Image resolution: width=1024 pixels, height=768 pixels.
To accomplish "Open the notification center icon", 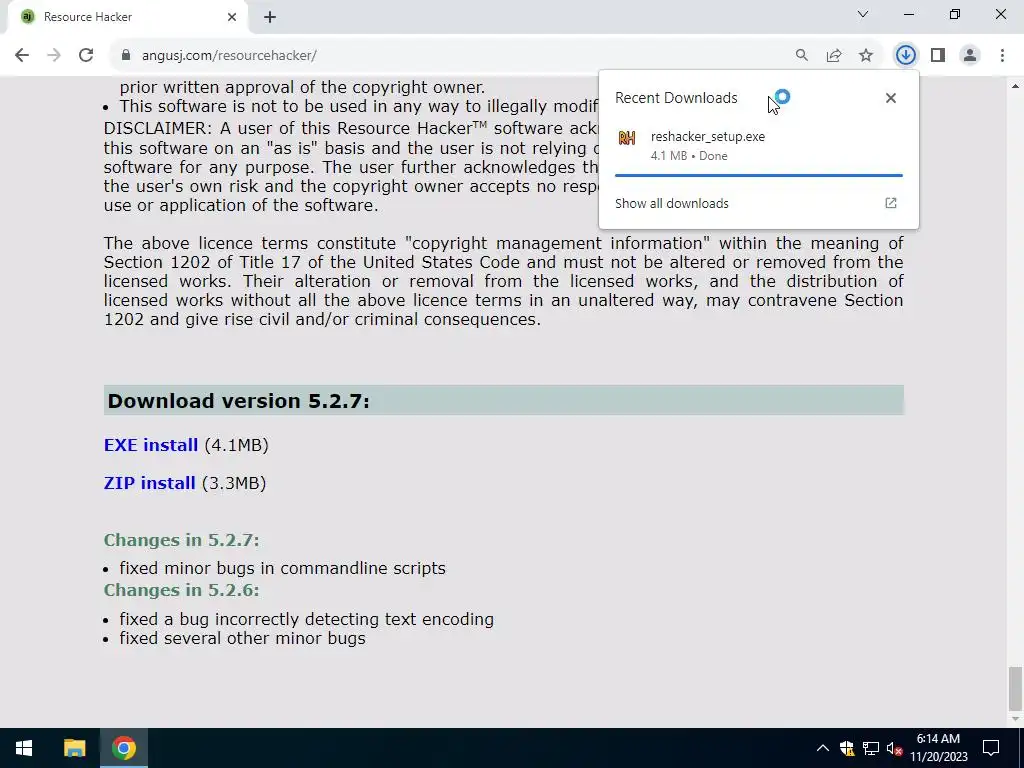I will point(991,748).
